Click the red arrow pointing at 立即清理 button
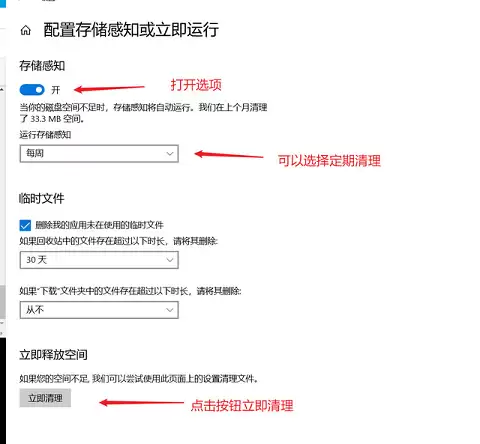Viewport: 480px width, 444px height. (x=142, y=403)
